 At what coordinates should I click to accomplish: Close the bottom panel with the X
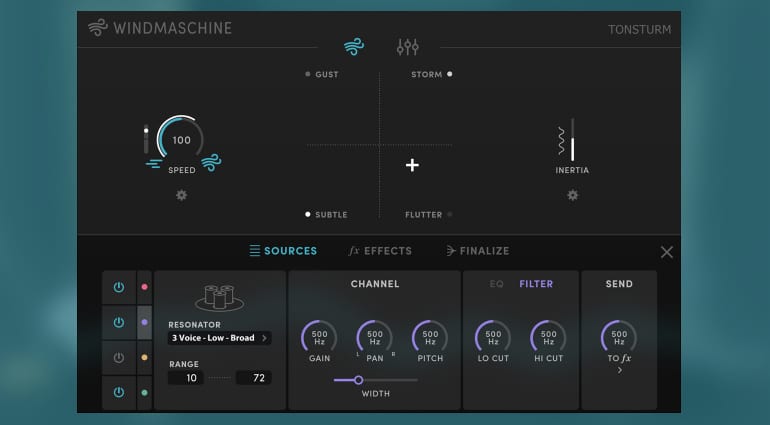[666, 252]
